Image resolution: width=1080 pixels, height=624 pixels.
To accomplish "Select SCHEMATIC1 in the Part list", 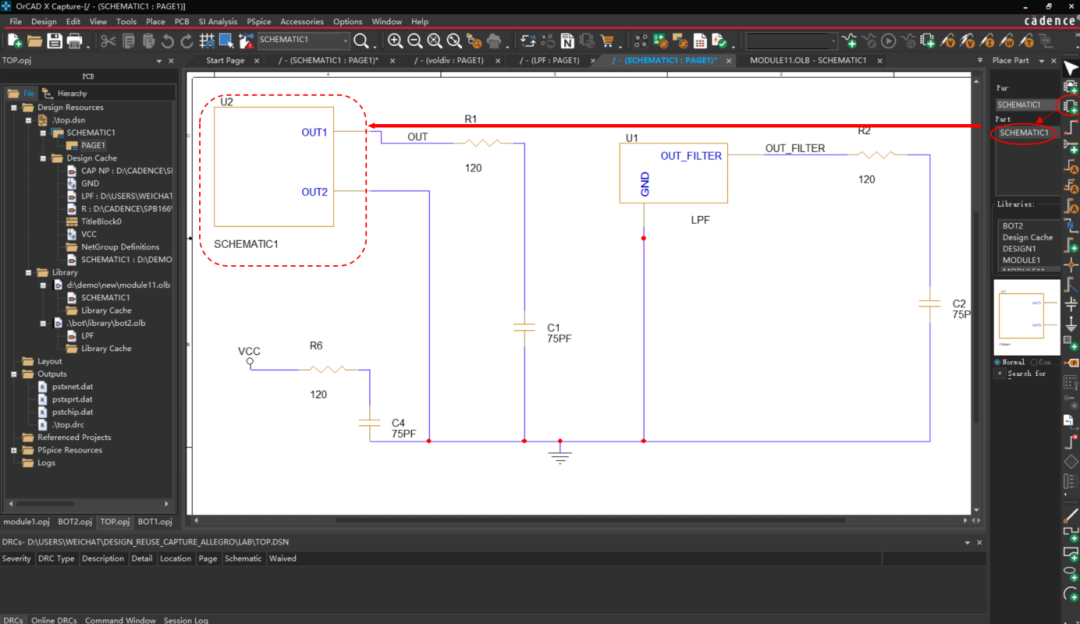I will (x=1022, y=132).
